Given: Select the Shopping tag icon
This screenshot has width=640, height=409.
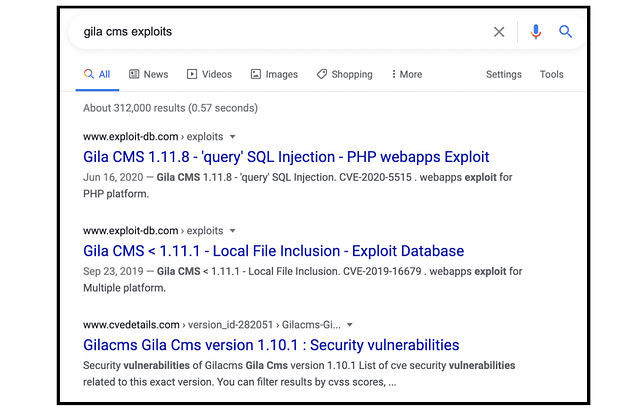Looking at the screenshot, I should point(322,74).
